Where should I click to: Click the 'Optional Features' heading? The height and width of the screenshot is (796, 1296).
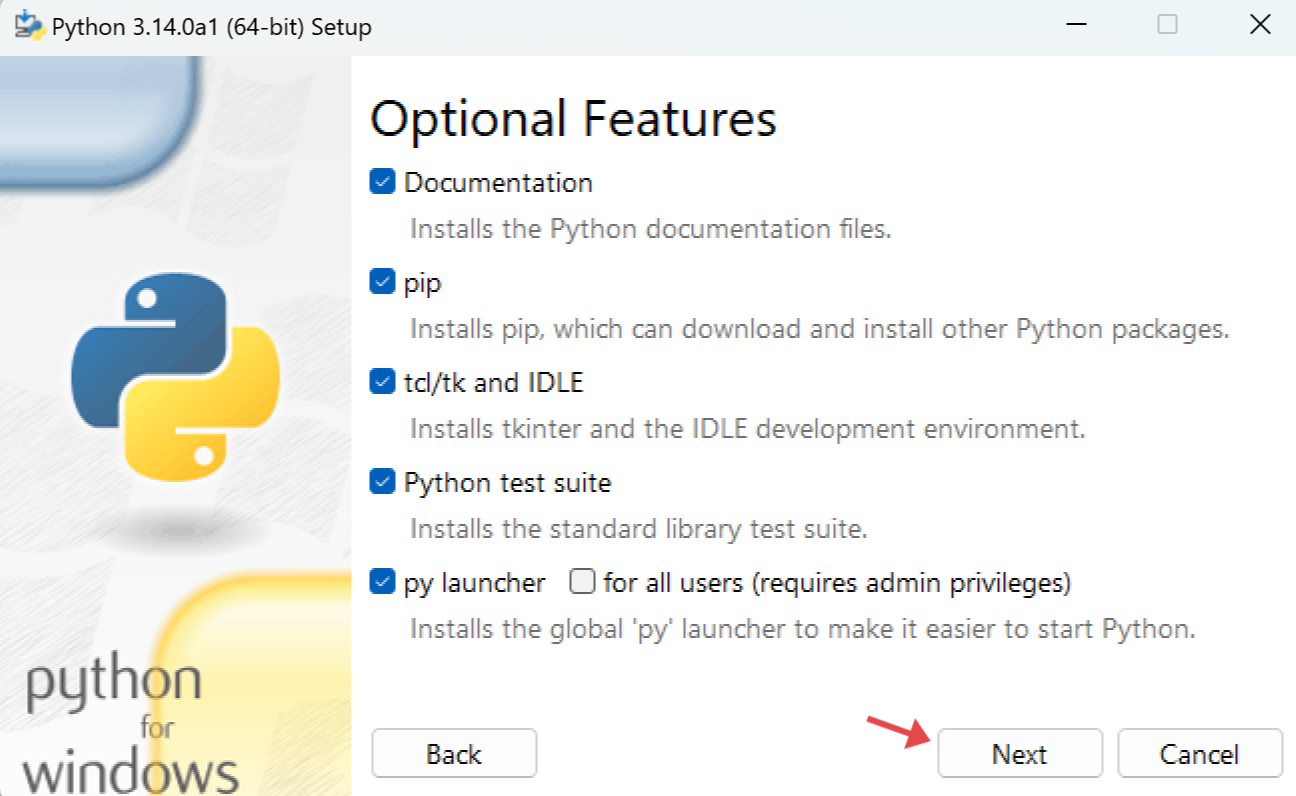[573, 119]
